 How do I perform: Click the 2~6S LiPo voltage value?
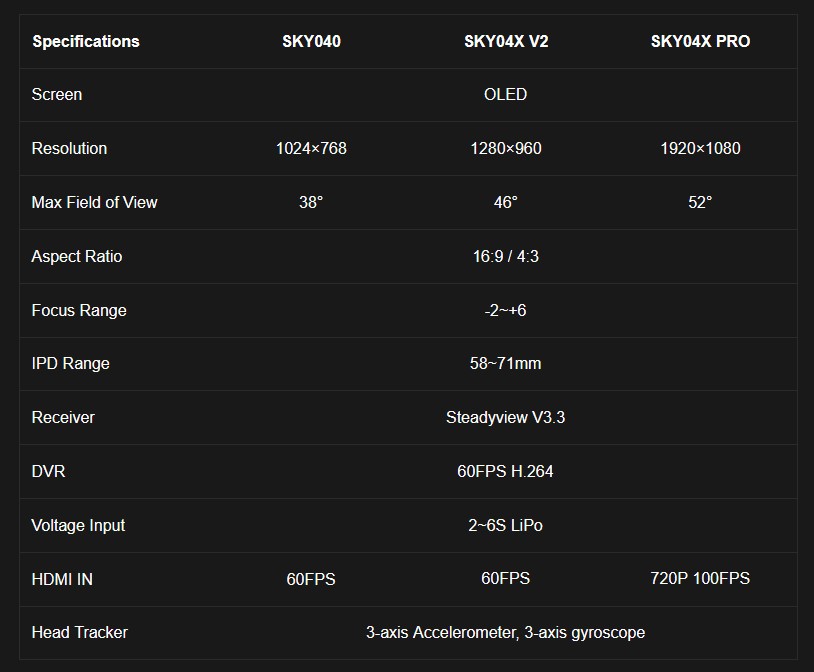click(x=506, y=526)
